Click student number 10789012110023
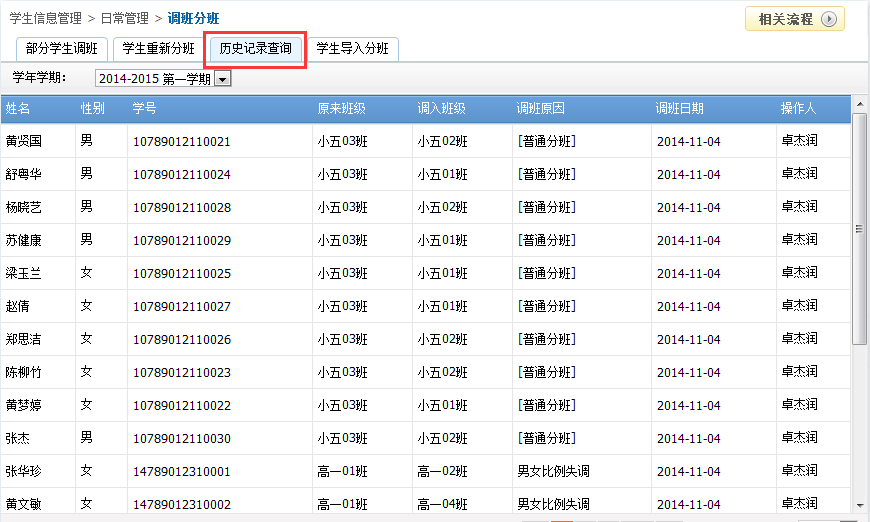This screenshot has height=522, width=870. click(182, 373)
